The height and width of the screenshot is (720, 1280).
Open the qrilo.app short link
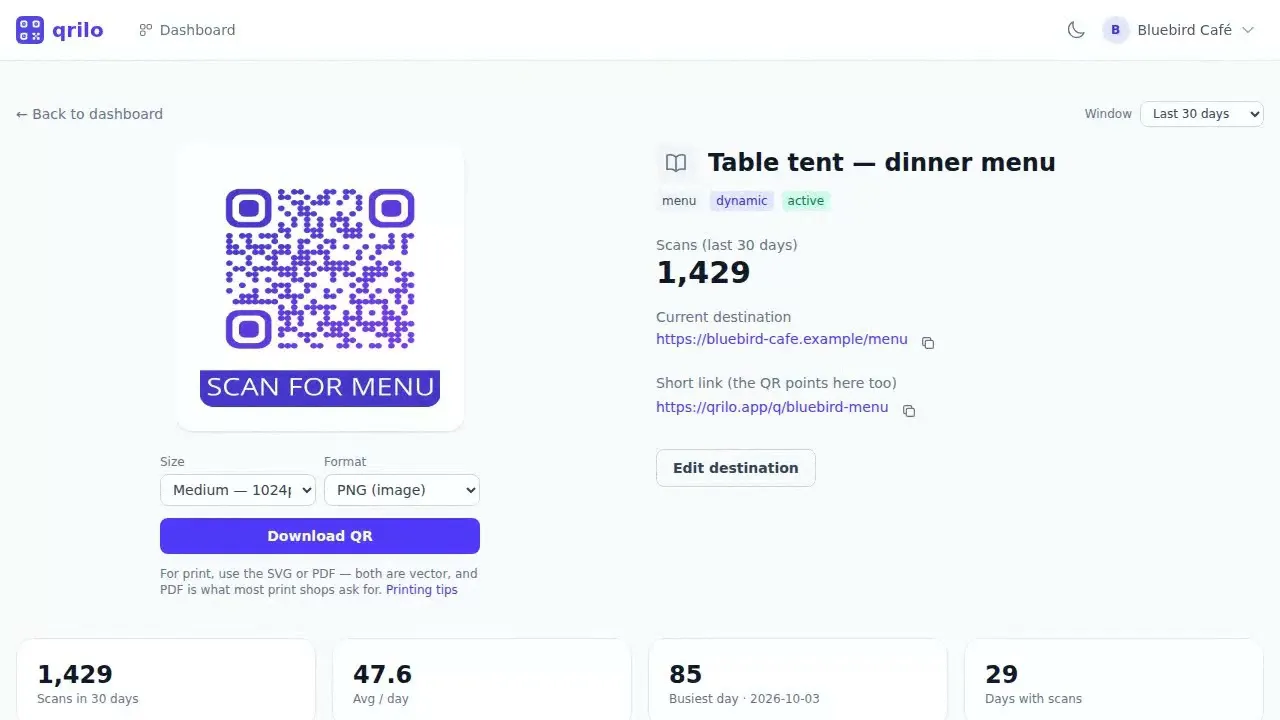[x=772, y=407]
